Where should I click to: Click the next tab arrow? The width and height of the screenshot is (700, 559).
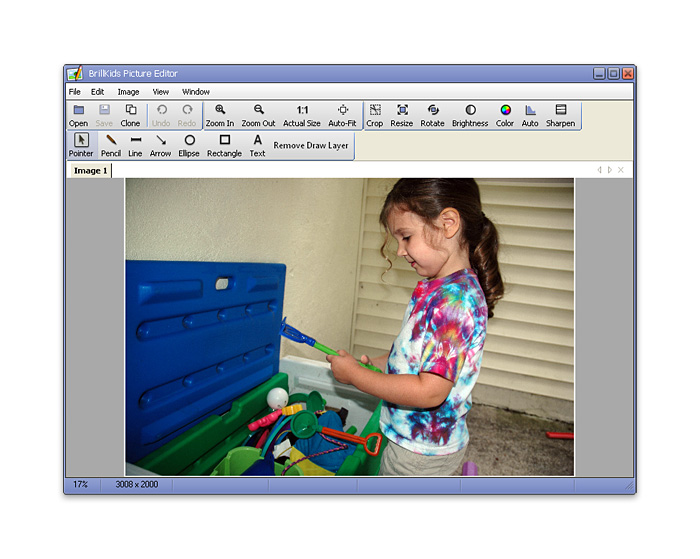pyautogui.click(x=610, y=170)
